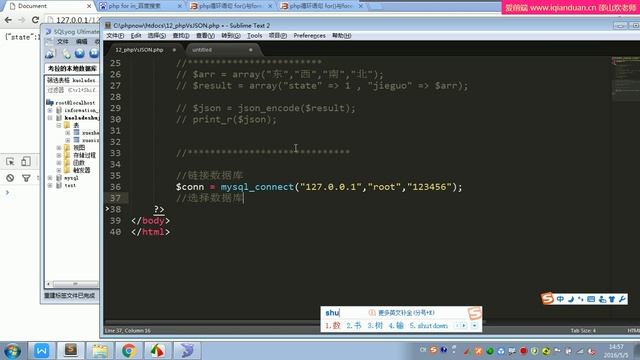Click the DevTools clear (ban) icon
640x360 pixels.
click(10, 178)
